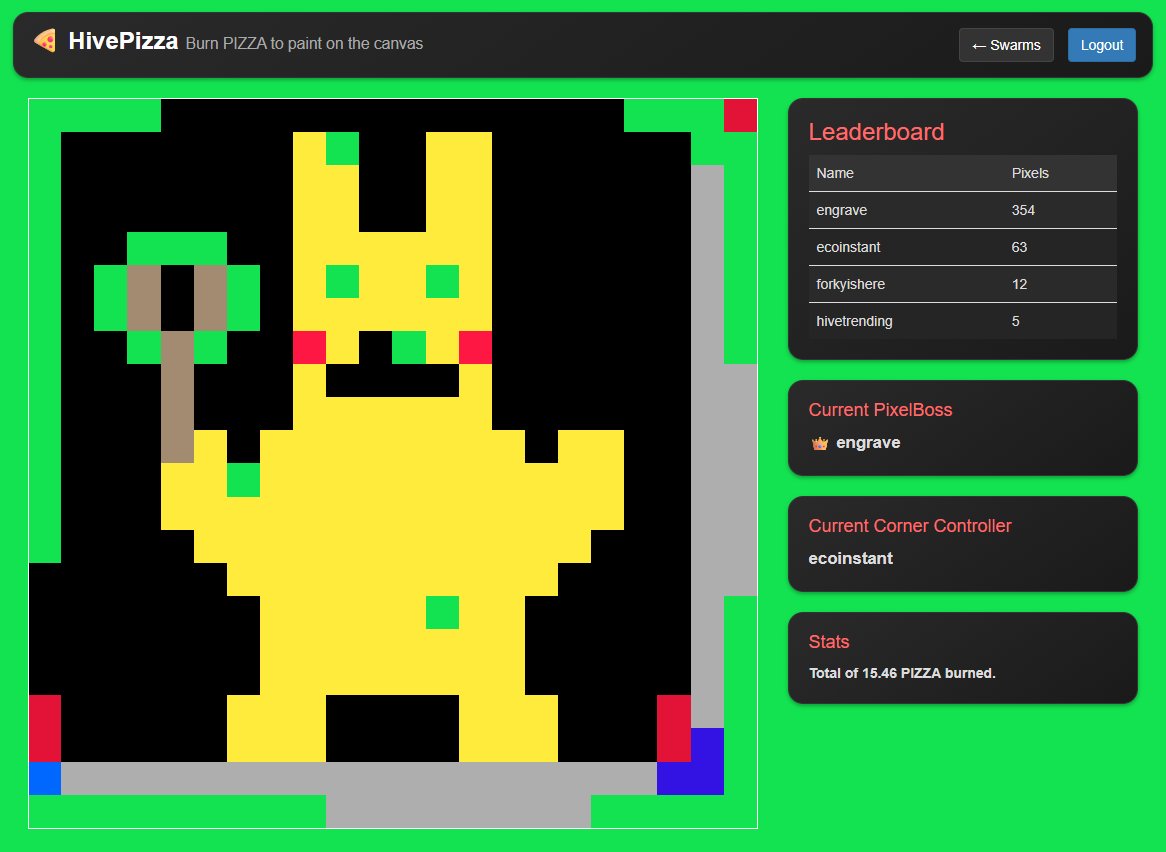Screen dimensions: 1166x852
Task: Click the Name column header
Action: pyautogui.click(x=835, y=173)
